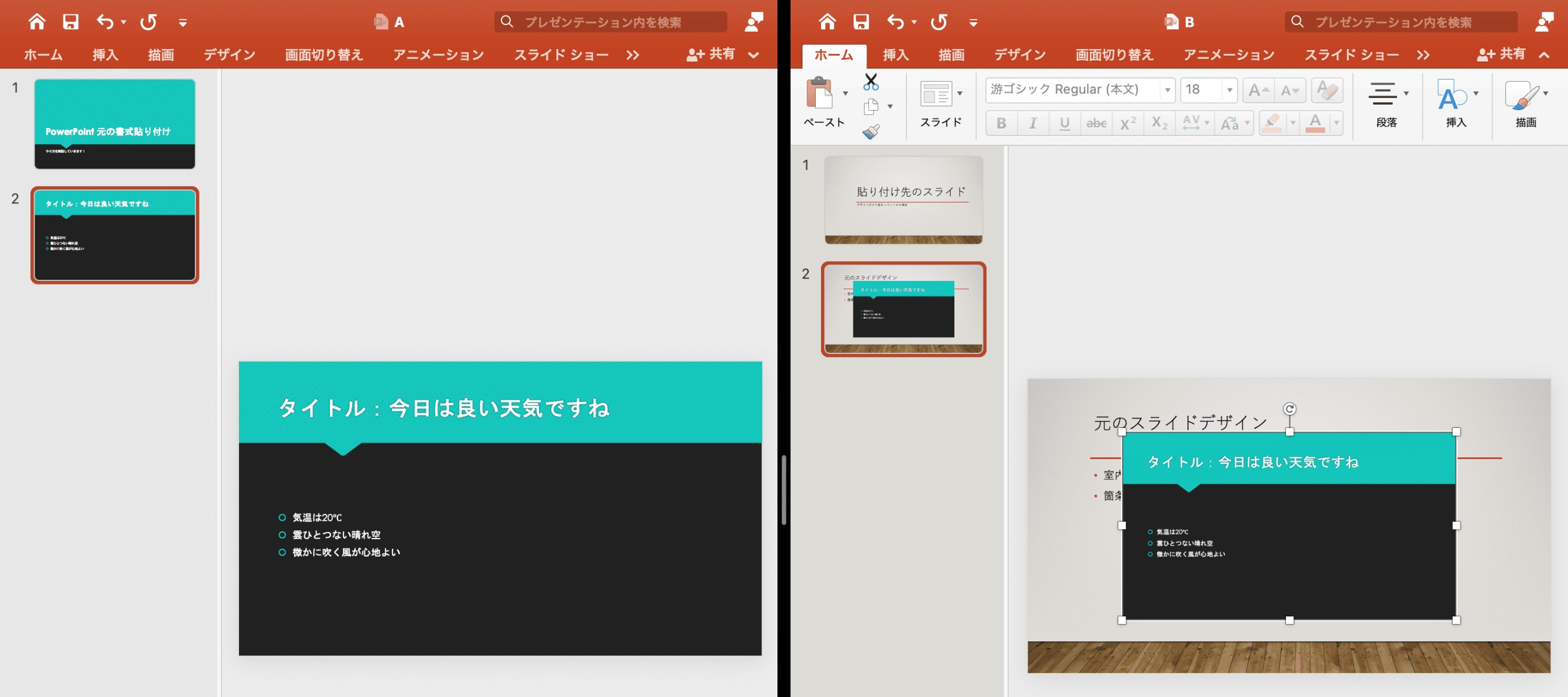Image resolution: width=1568 pixels, height=697 pixels.
Task: Select the Format Painter brush icon
Action: pos(871,132)
